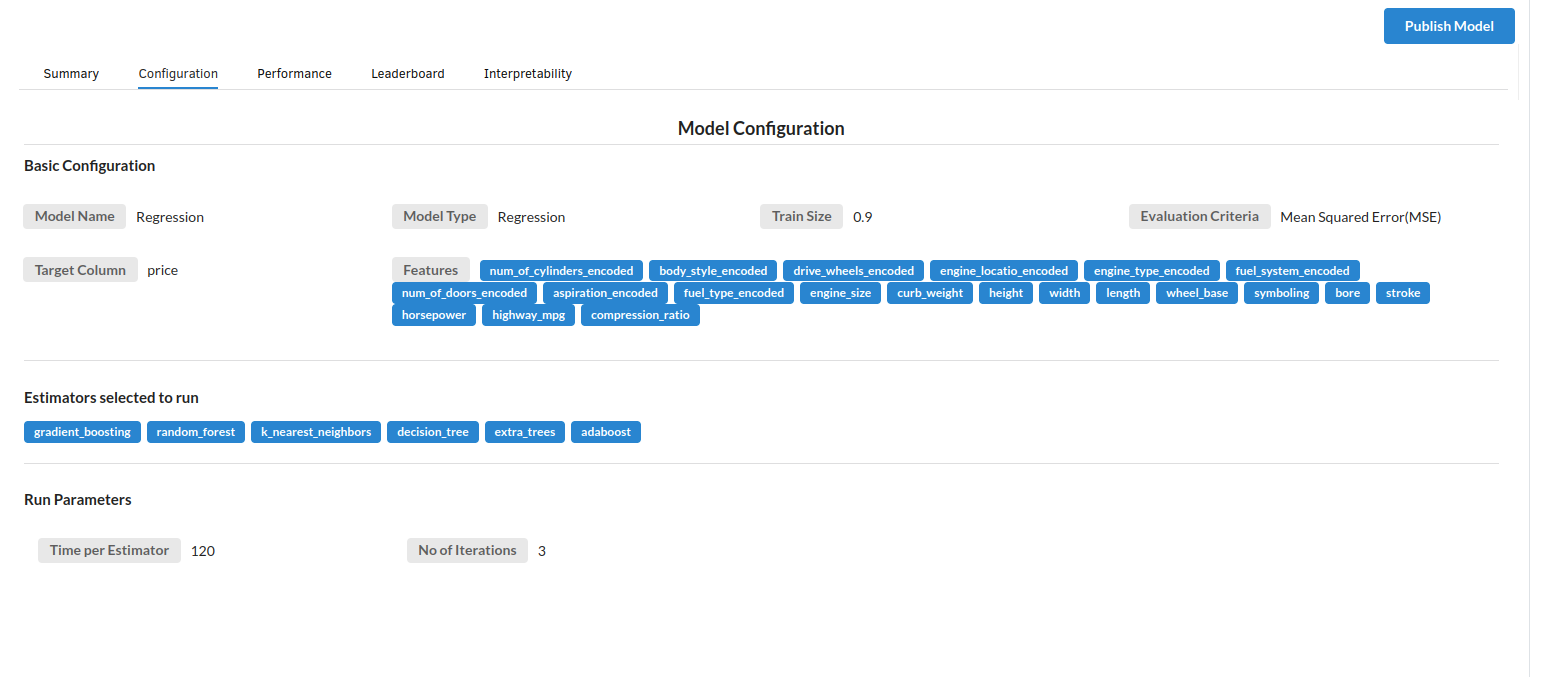Click the Evaluation Criteria label

[1199, 216]
